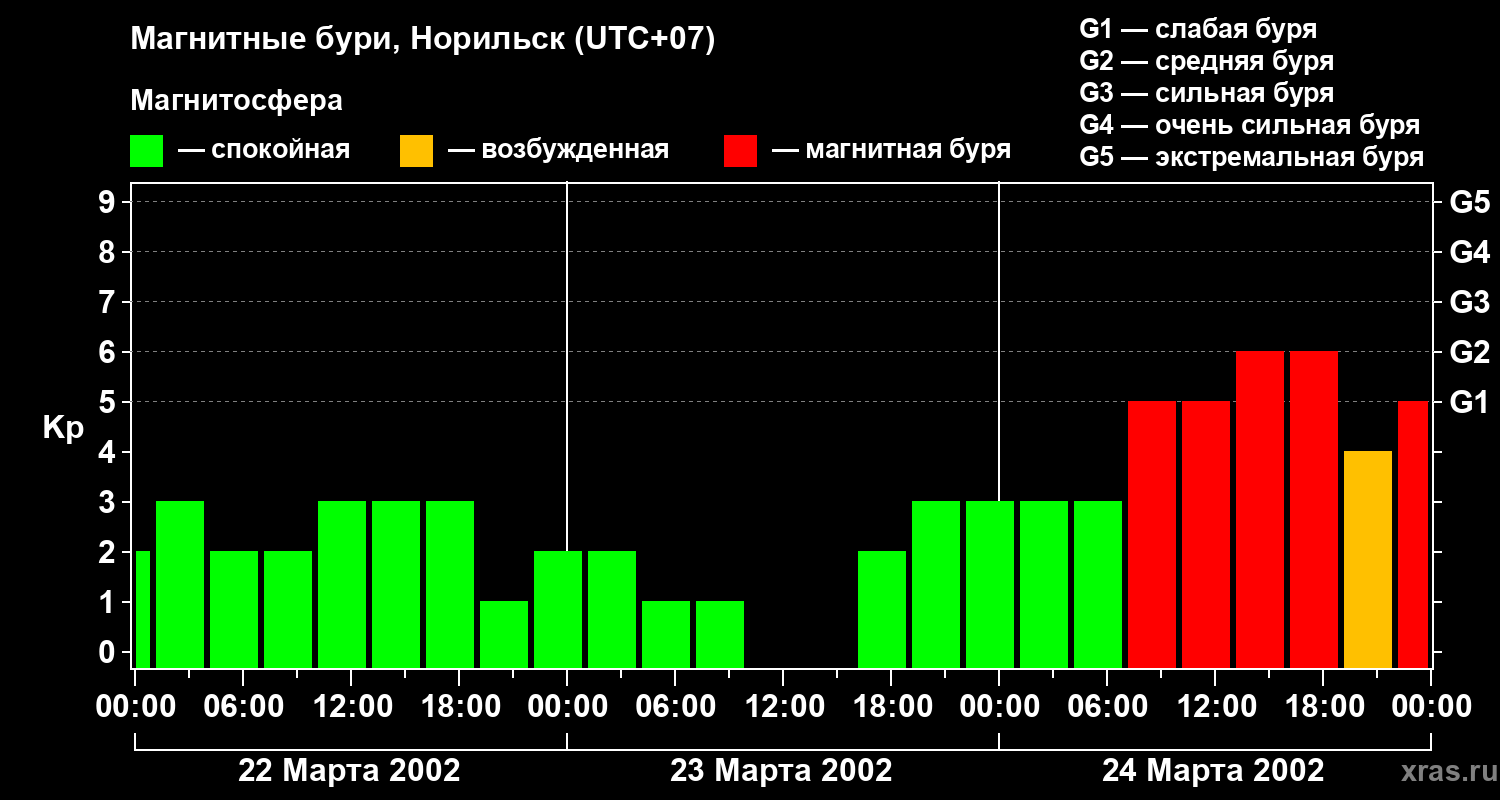Select the 'G3 — сильная буря' legend line
Image resolution: width=1500 pixels, height=800 pixels.
coord(1207,93)
